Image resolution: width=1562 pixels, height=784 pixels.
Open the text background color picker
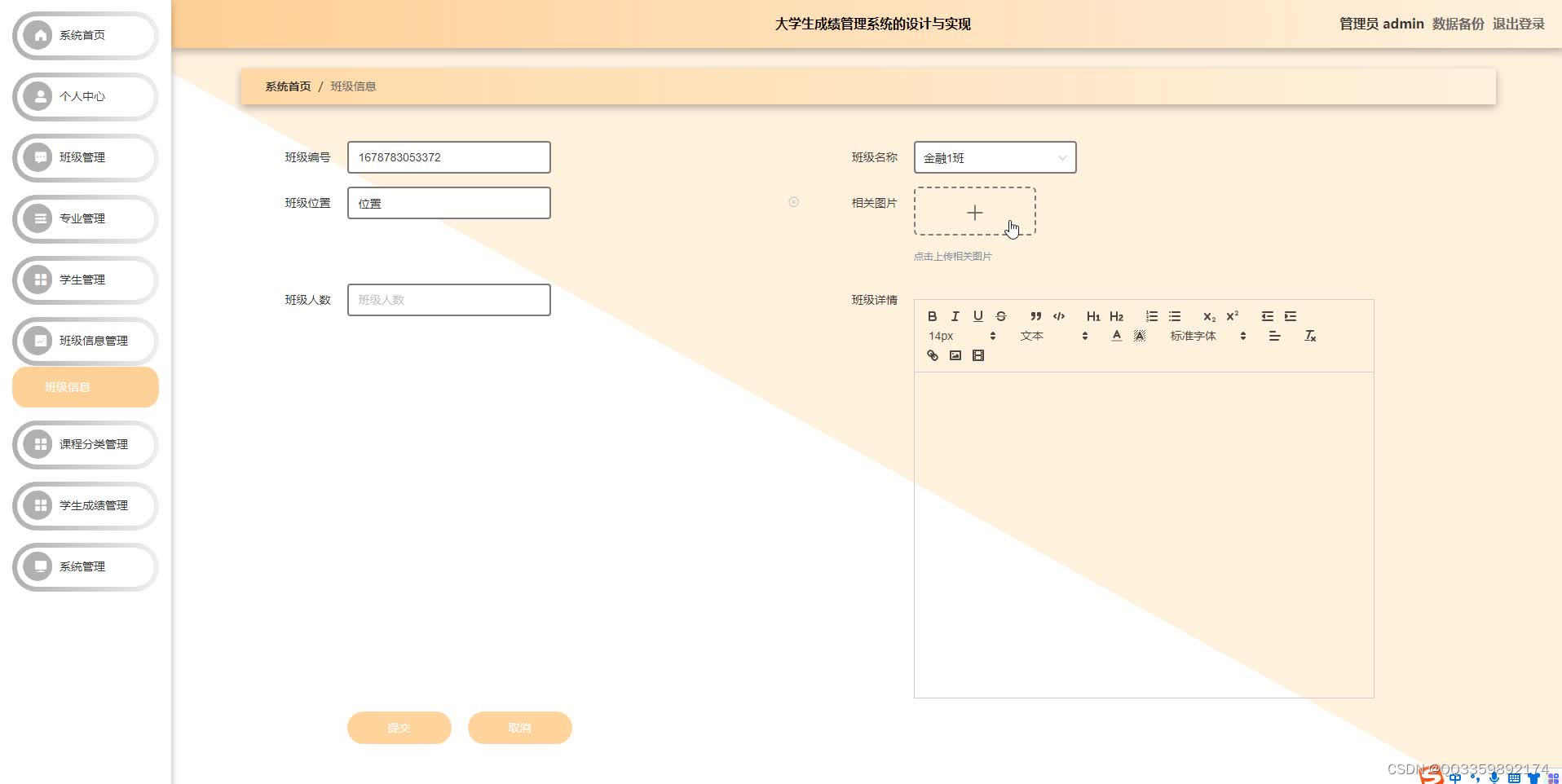click(x=1139, y=336)
